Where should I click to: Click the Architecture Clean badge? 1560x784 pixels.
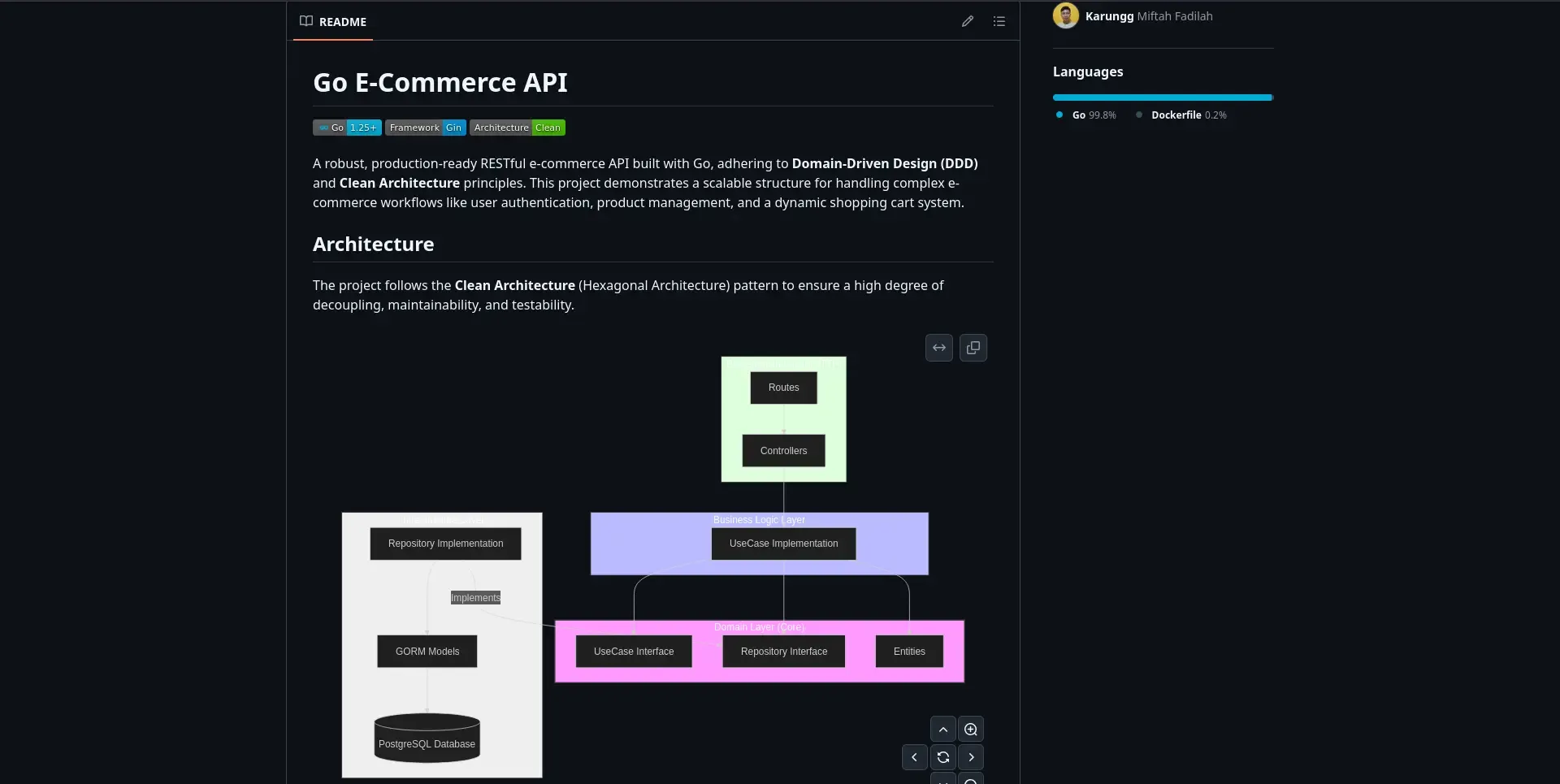[518, 128]
